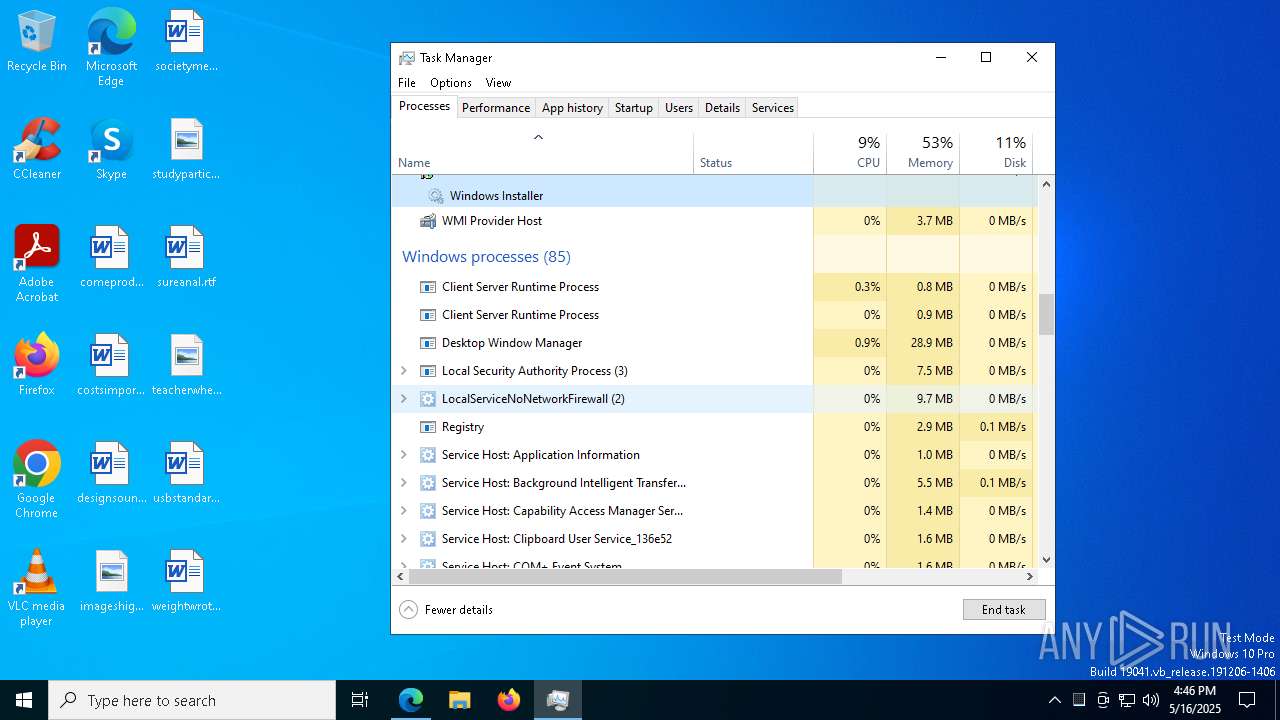Screen dimensions: 1280x720
Task: Open the File menu
Action: coord(407,83)
